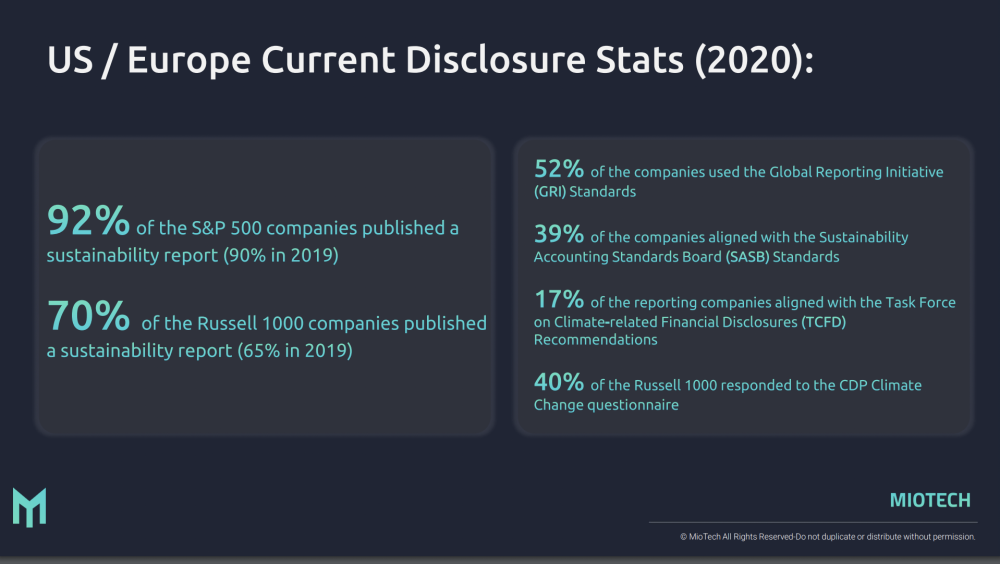The image size is (1000, 564).
Task: Click the 39% SASB statistic figure
Action: [559, 234]
